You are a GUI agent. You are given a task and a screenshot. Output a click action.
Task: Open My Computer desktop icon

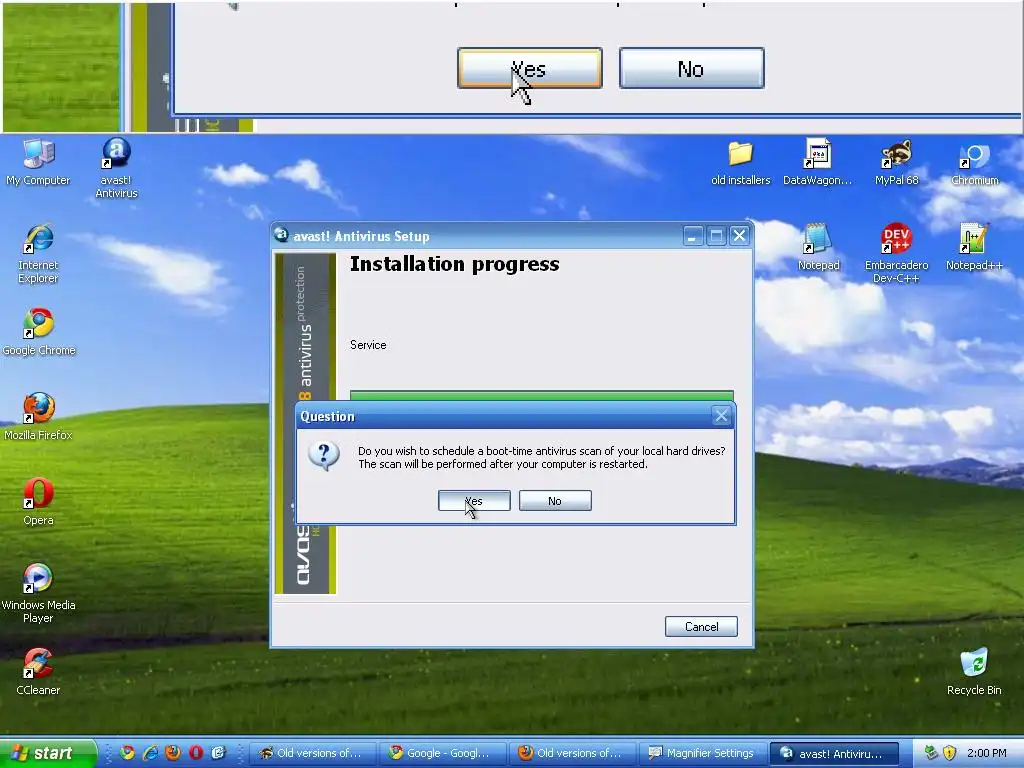(x=39, y=162)
